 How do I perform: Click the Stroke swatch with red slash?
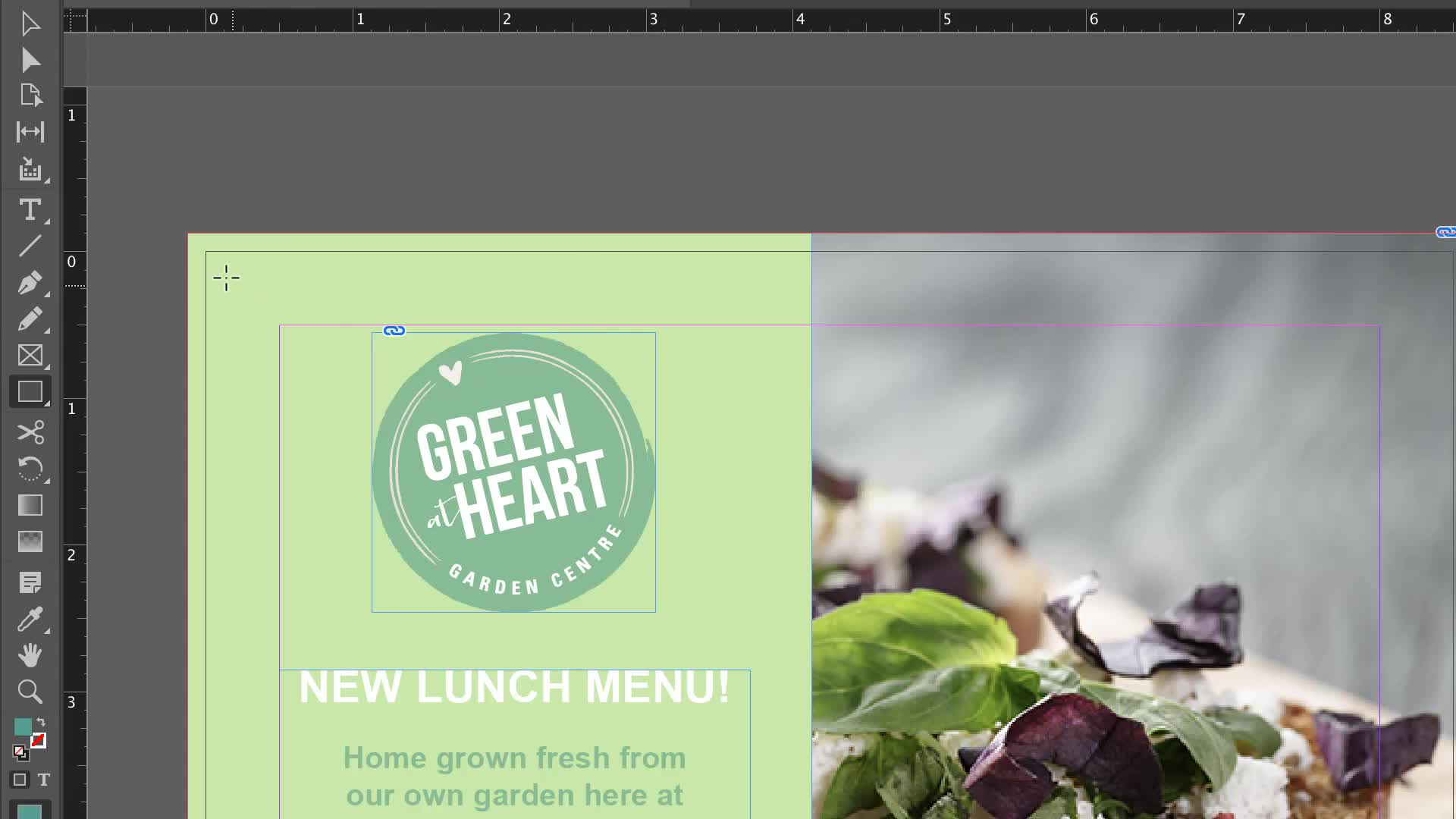pyautogui.click(x=39, y=741)
